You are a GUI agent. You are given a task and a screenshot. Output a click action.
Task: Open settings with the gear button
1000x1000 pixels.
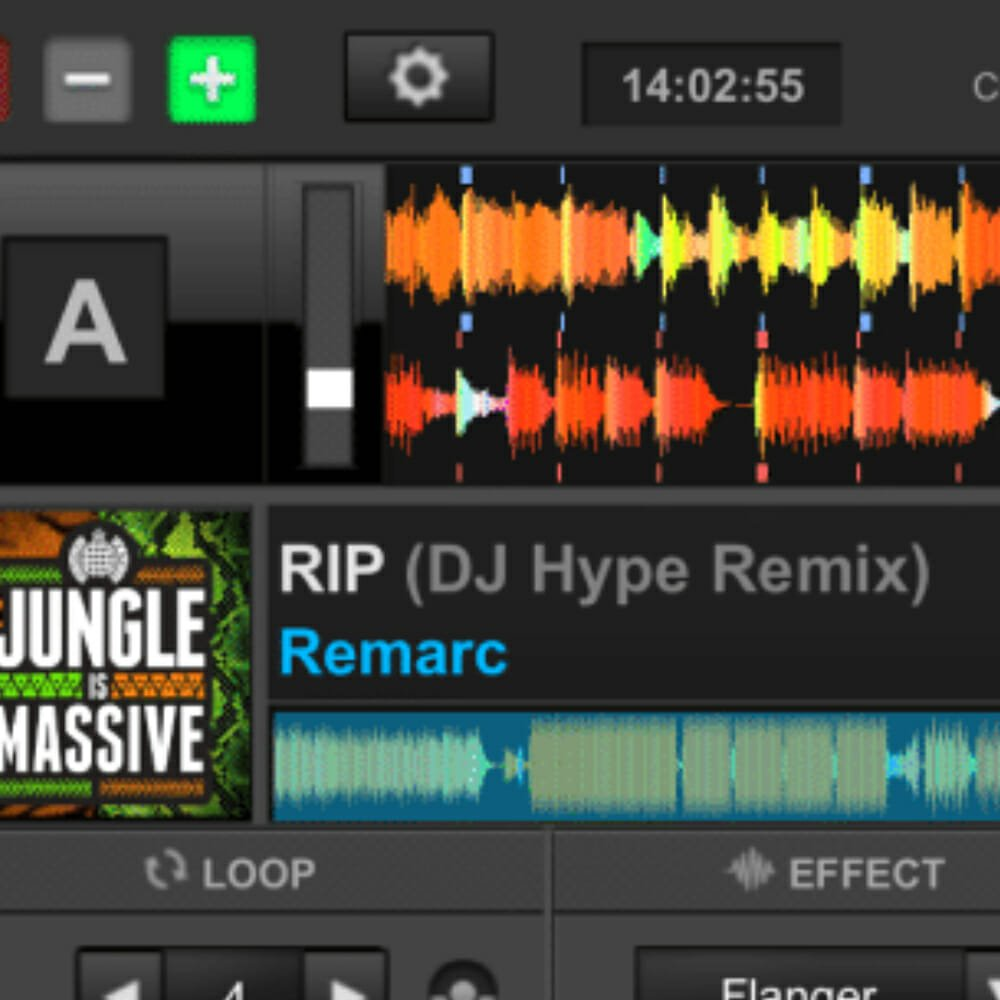click(x=418, y=77)
